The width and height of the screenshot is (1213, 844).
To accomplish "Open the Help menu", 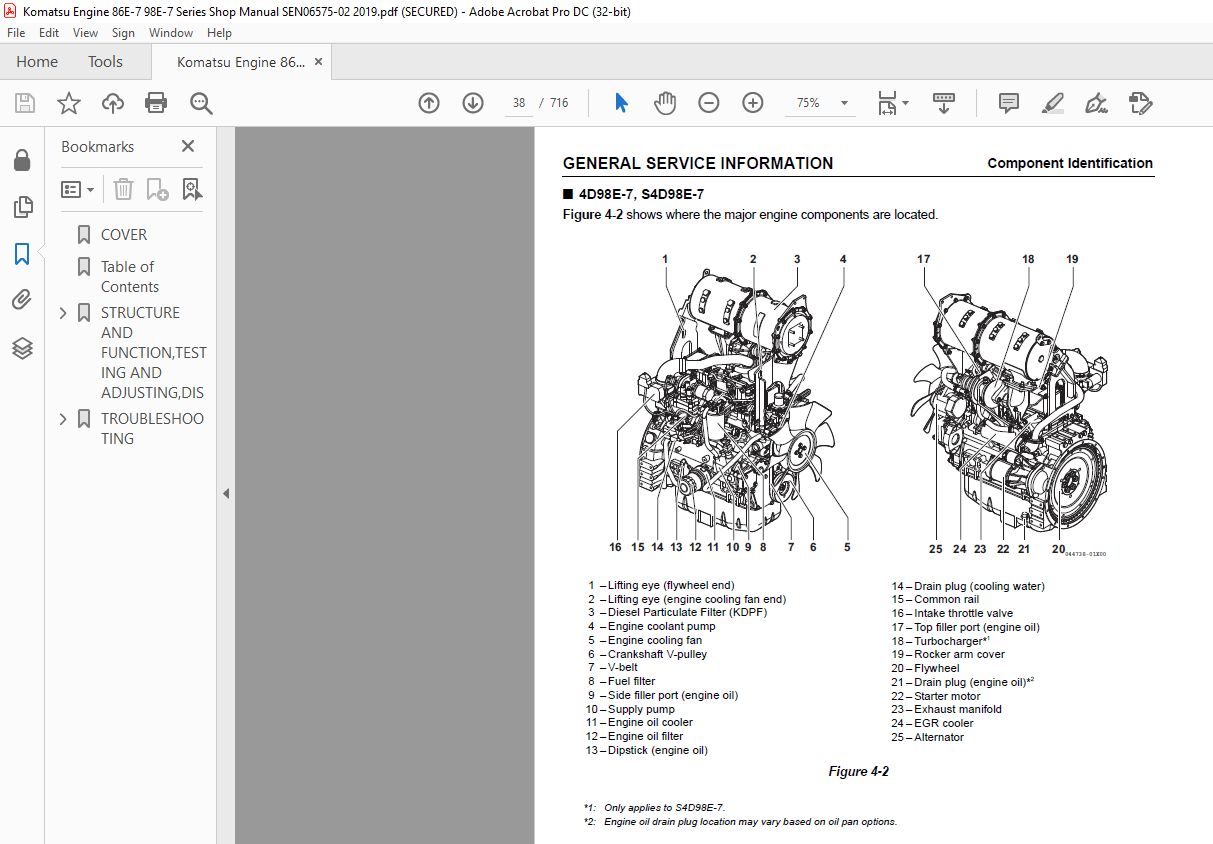I will point(219,33).
